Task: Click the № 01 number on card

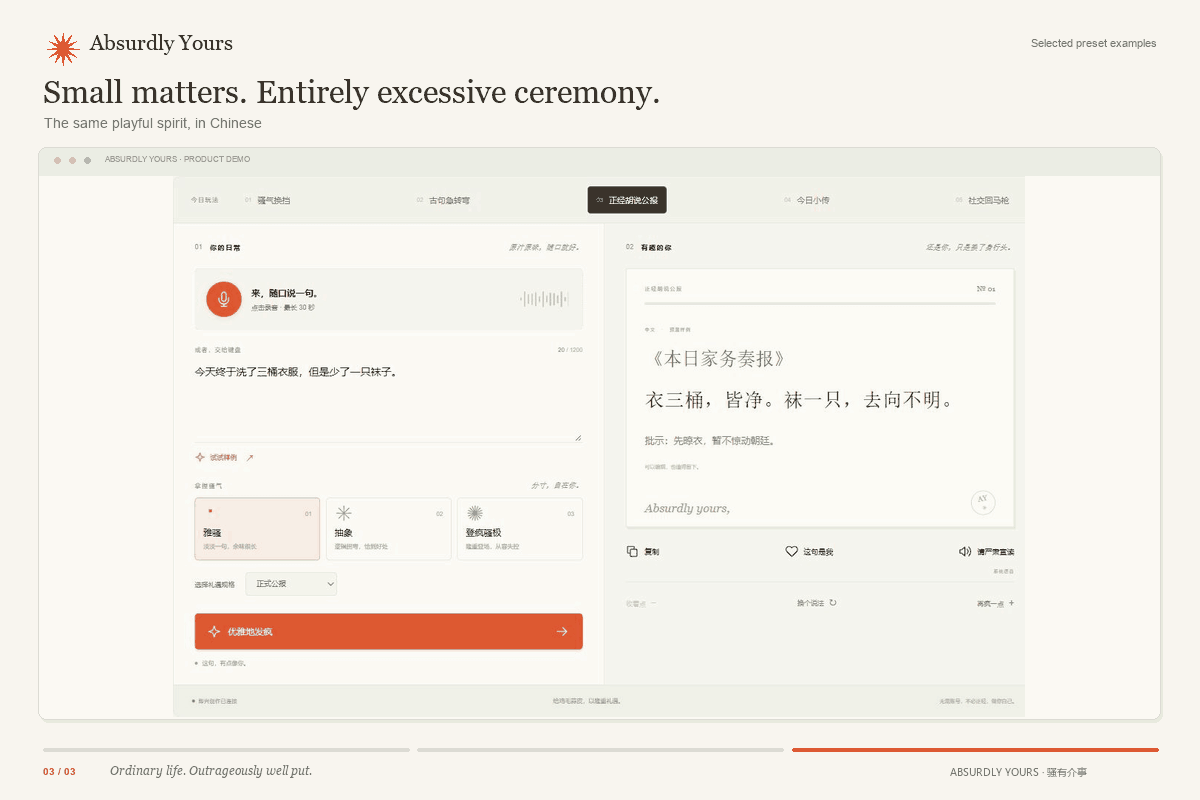Action: coord(986,288)
